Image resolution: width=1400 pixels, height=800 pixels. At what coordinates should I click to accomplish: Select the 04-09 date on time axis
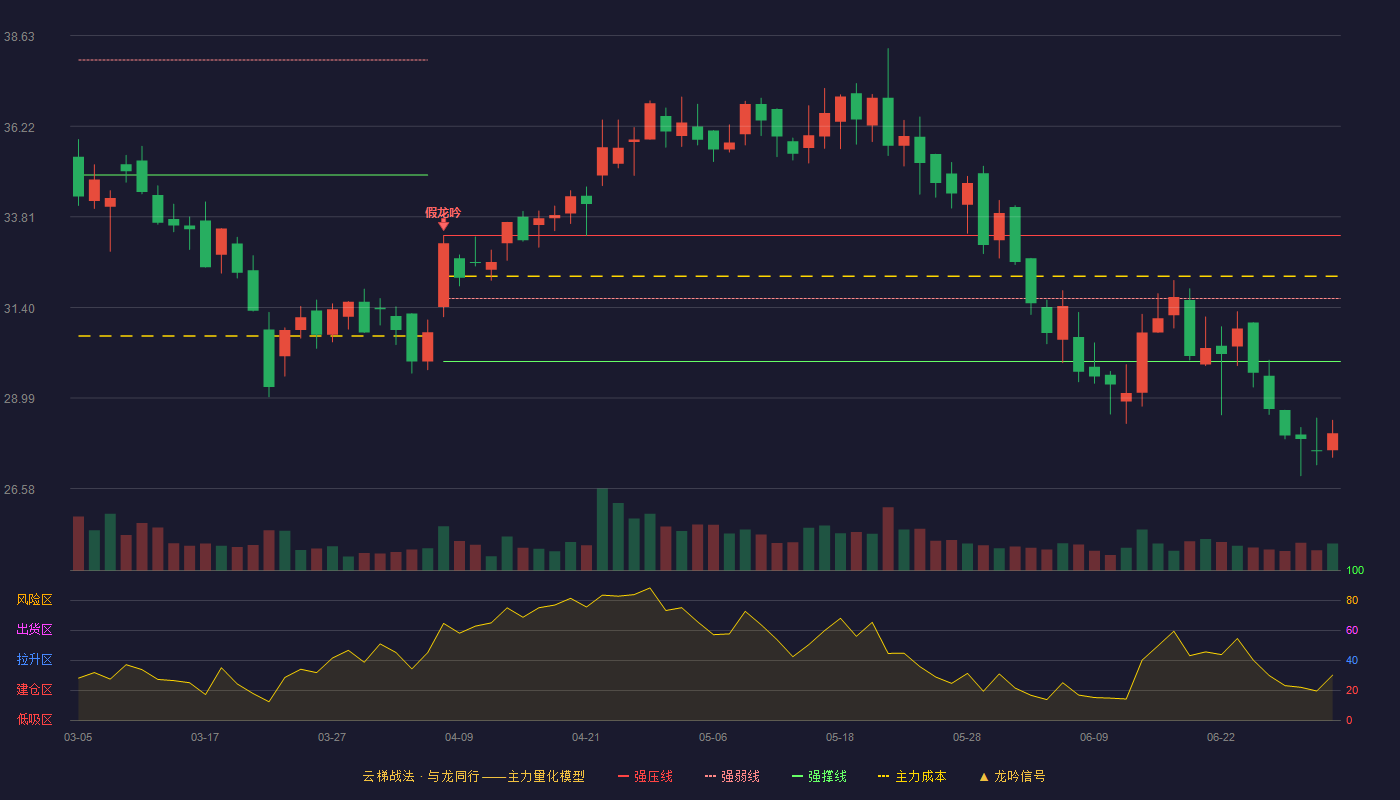[x=459, y=737]
